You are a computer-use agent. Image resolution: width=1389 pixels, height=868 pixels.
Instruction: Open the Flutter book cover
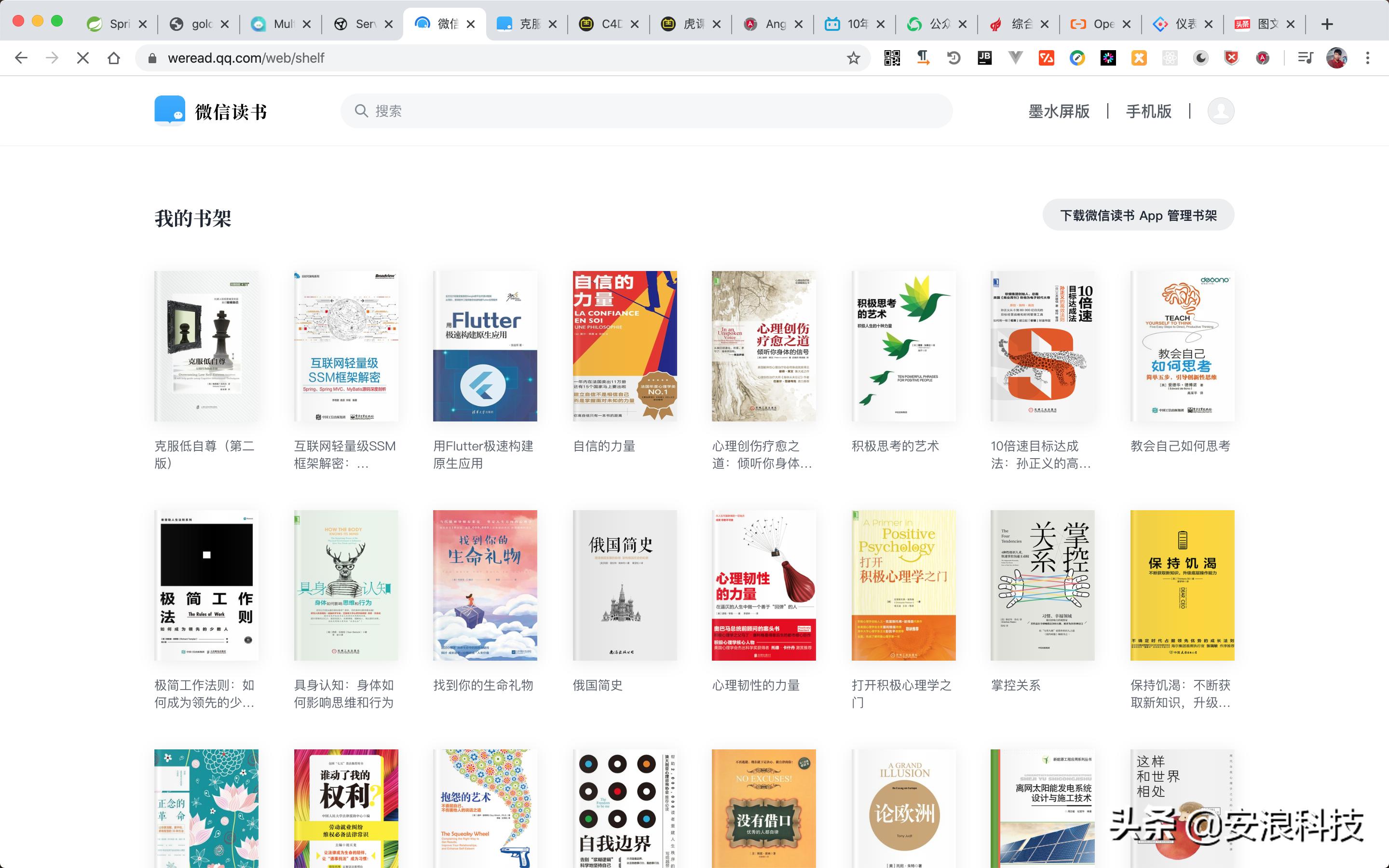pos(485,346)
